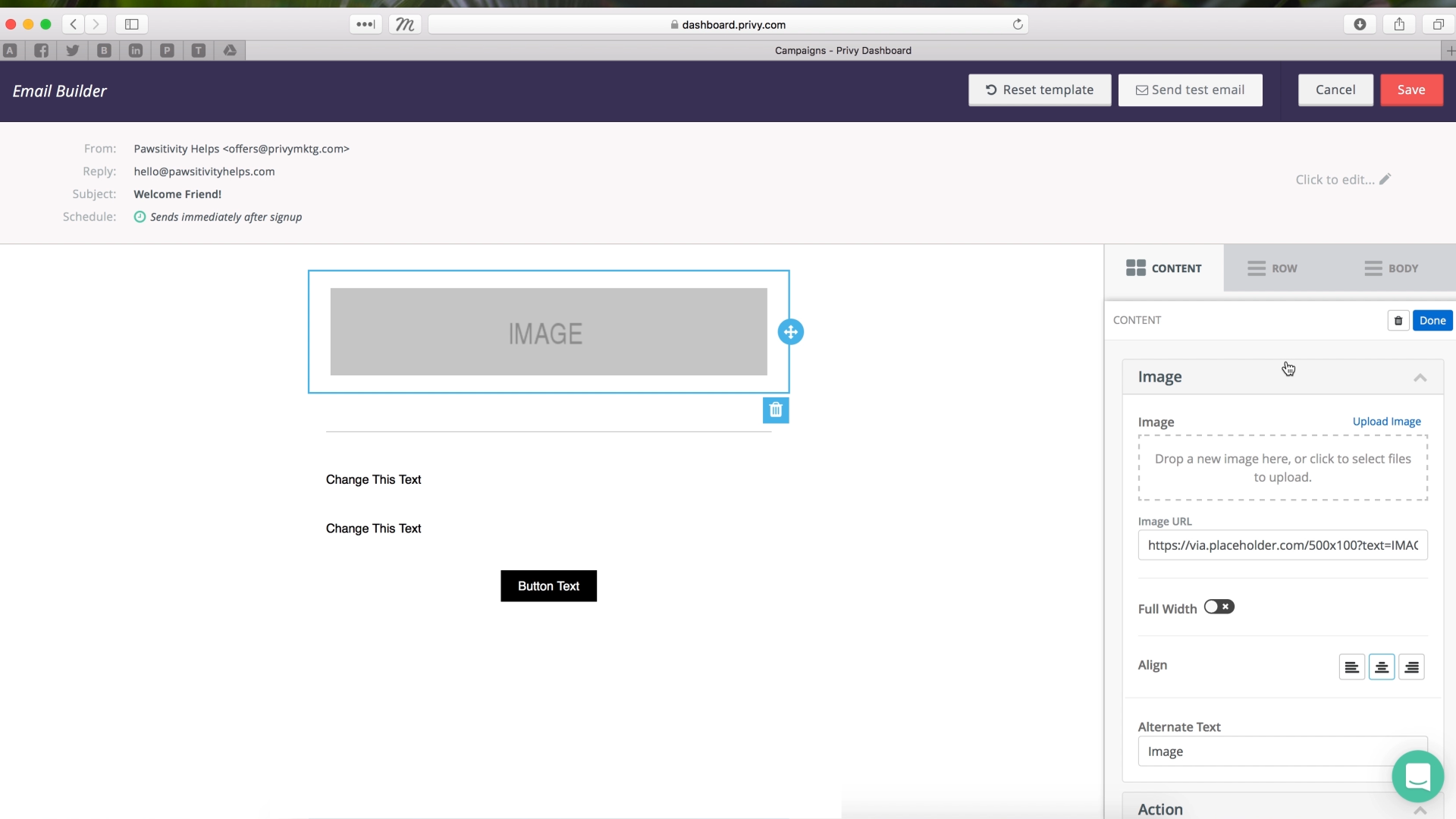The height and width of the screenshot is (819, 1456).
Task: Click the Done button
Action: pos(1432,321)
